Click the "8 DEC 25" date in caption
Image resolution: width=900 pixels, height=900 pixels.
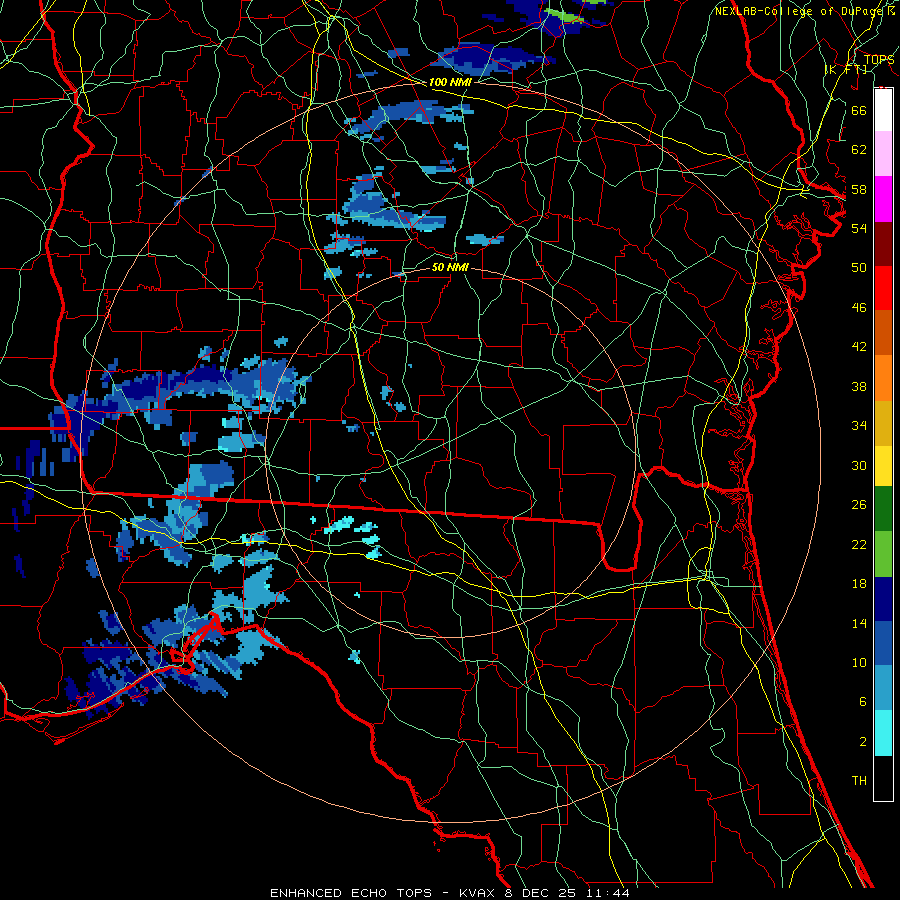[542, 893]
